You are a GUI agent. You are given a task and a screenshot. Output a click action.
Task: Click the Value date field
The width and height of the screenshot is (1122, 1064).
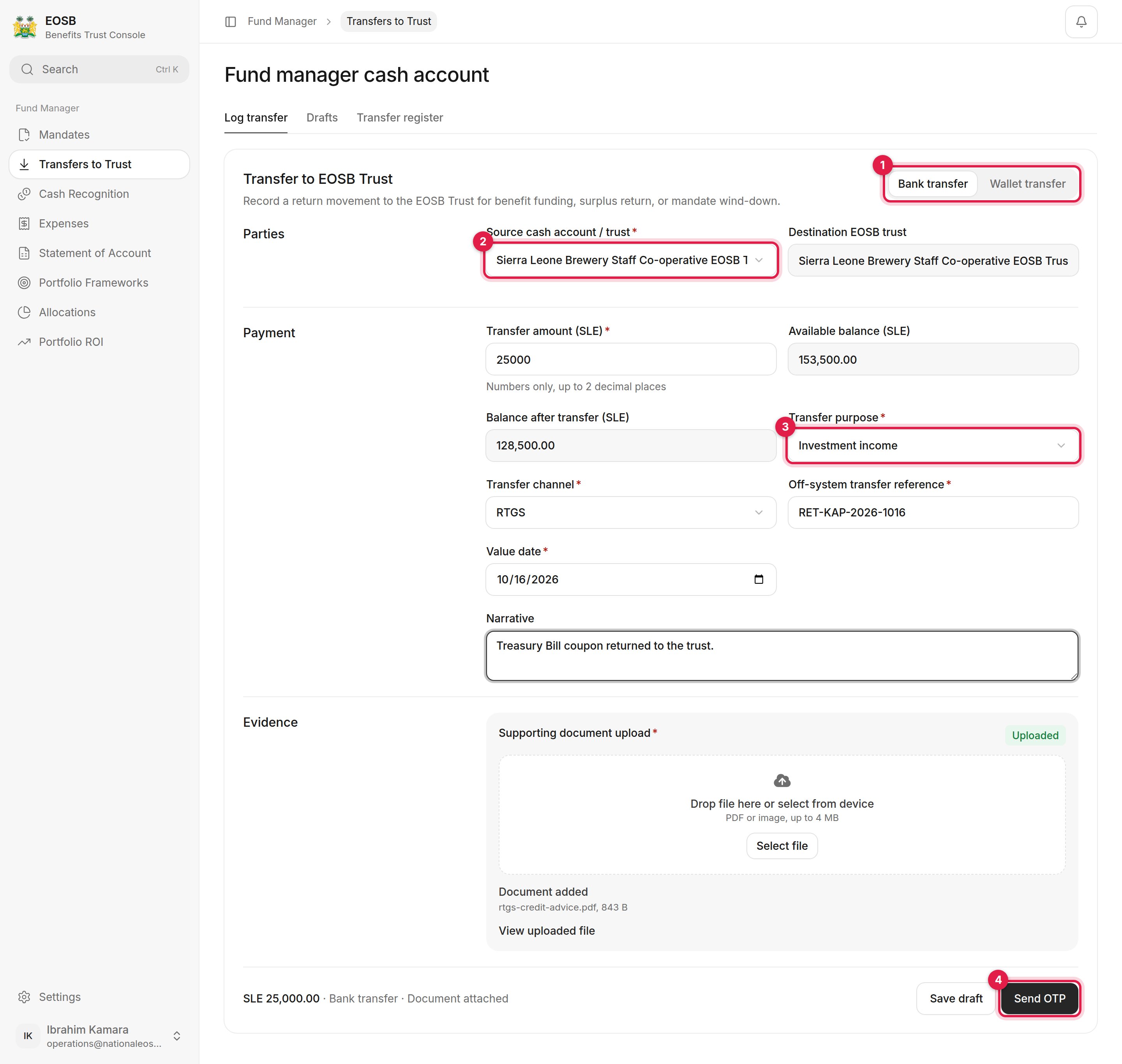(x=631, y=579)
